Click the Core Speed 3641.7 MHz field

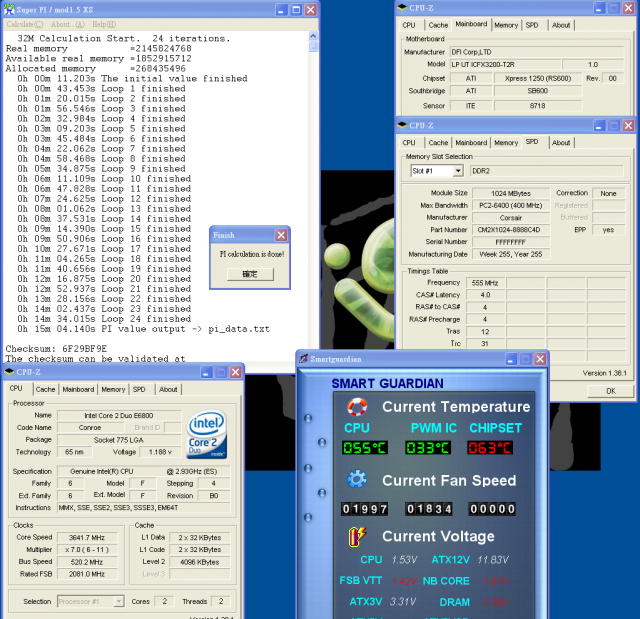click(x=87, y=537)
